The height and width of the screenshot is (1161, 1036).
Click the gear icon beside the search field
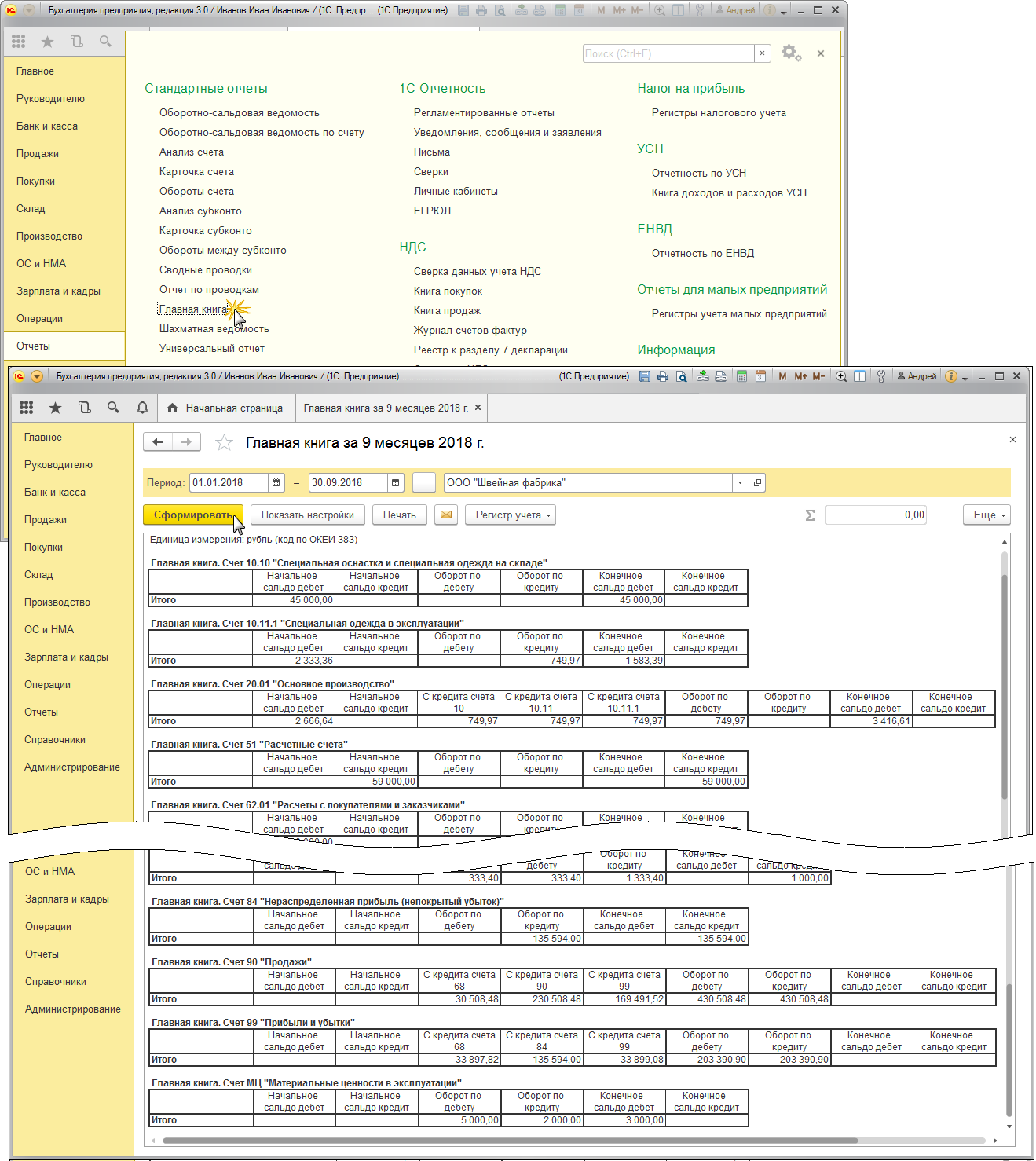point(790,53)
